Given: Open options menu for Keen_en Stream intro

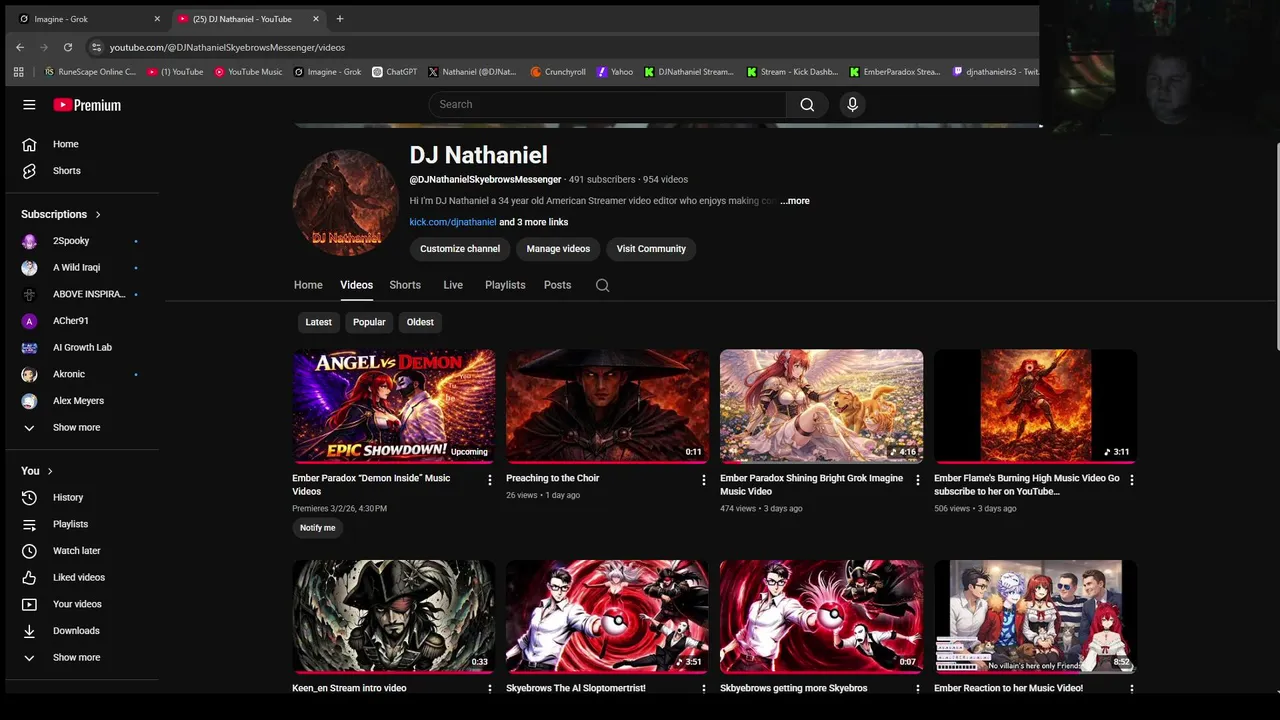Looking at the screenshot, I should tap(489, 689).
